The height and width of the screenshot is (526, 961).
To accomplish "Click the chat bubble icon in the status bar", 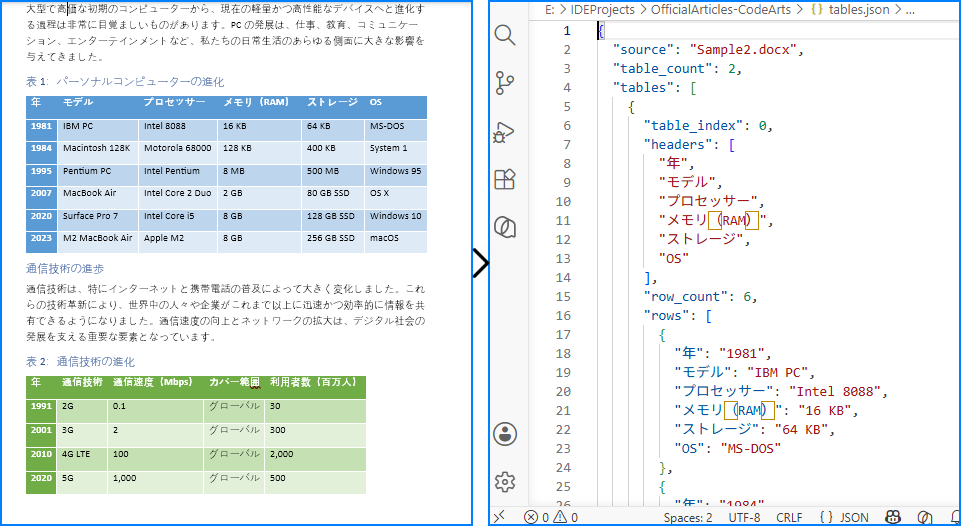I will 924,517.
